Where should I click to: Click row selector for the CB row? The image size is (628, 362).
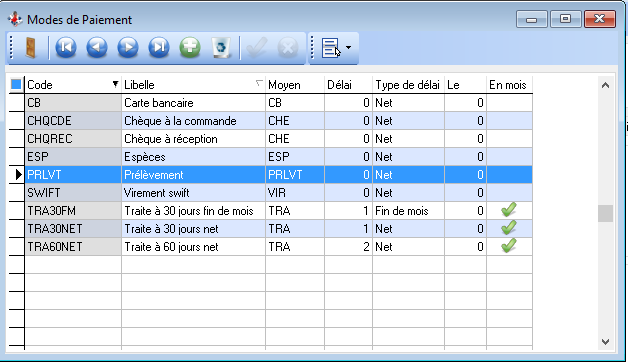click(16, 103)
